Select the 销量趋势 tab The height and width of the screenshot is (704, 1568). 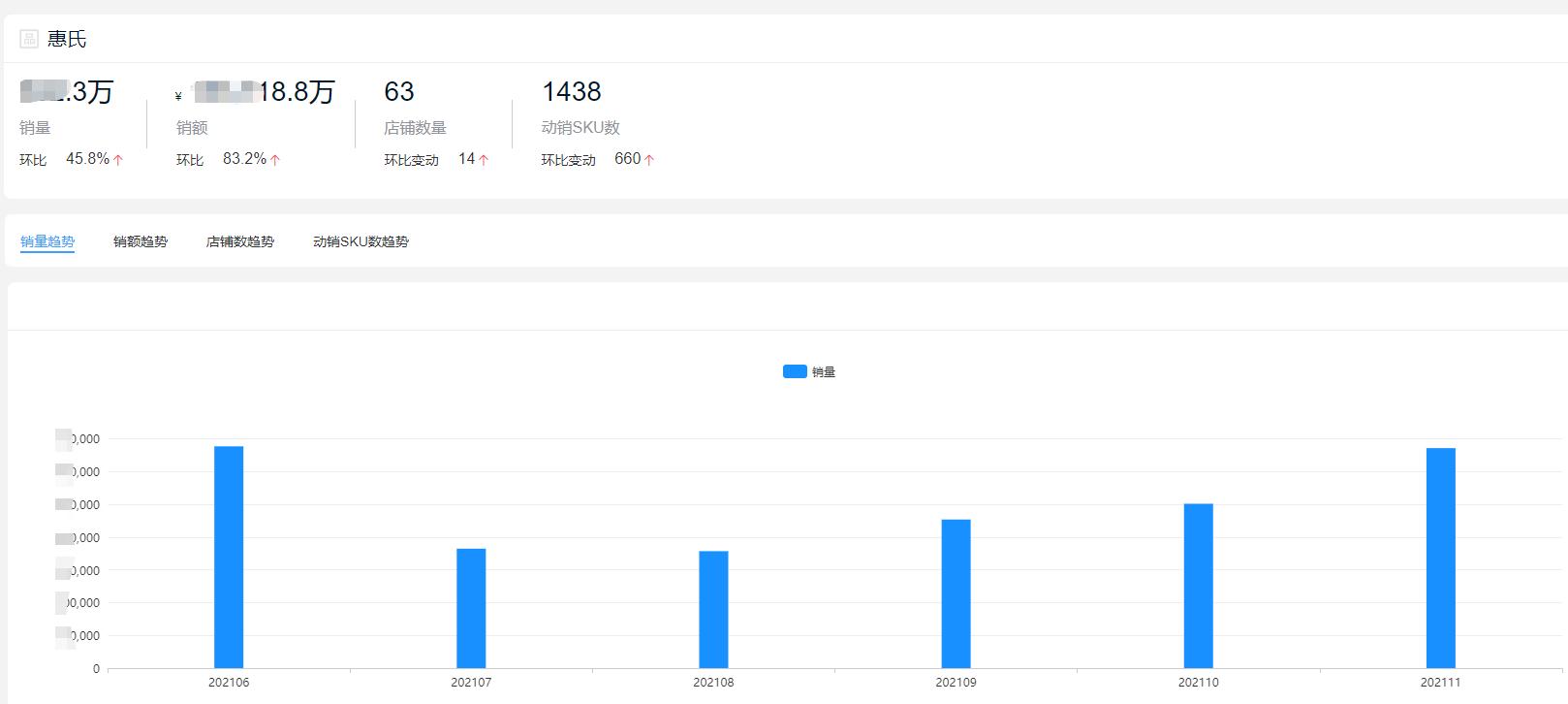click(x=47, y=241)
